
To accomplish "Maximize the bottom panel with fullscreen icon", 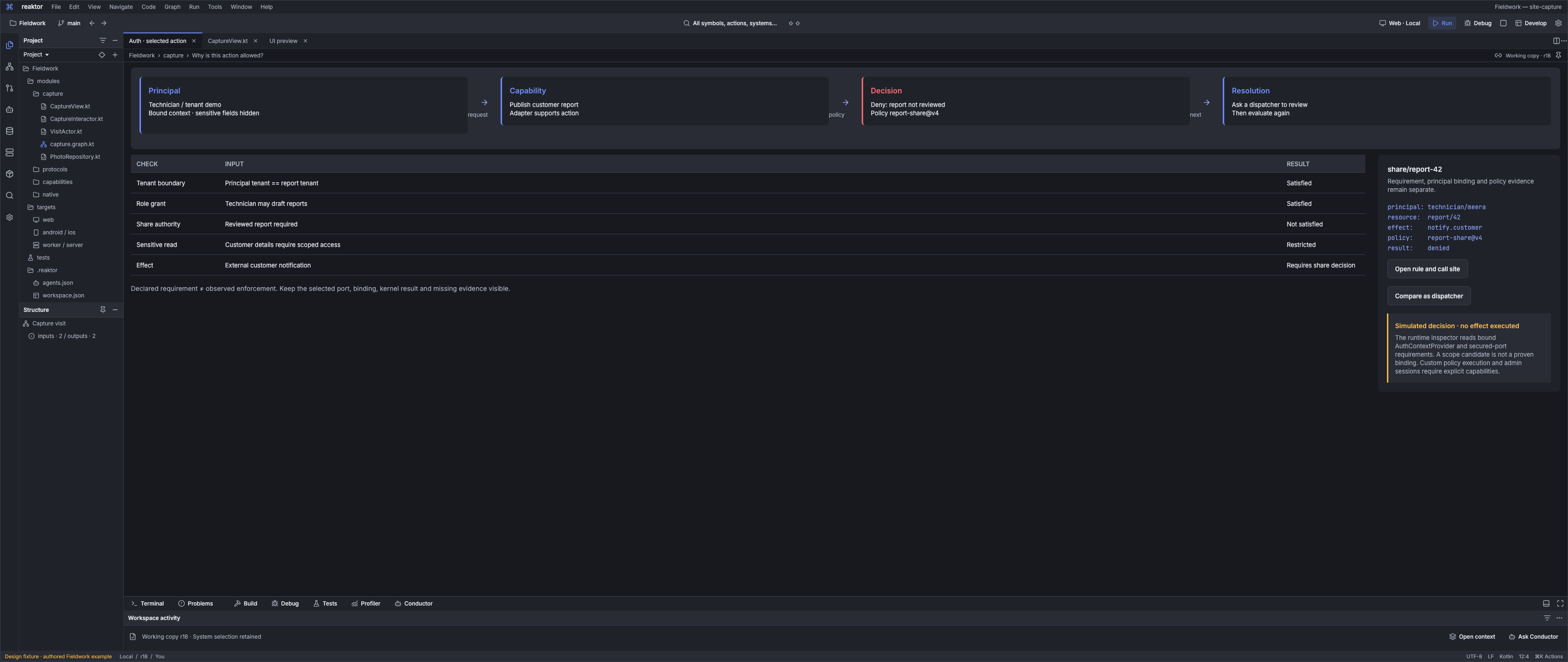I will pyautogui.click(x=1560, y=604).
